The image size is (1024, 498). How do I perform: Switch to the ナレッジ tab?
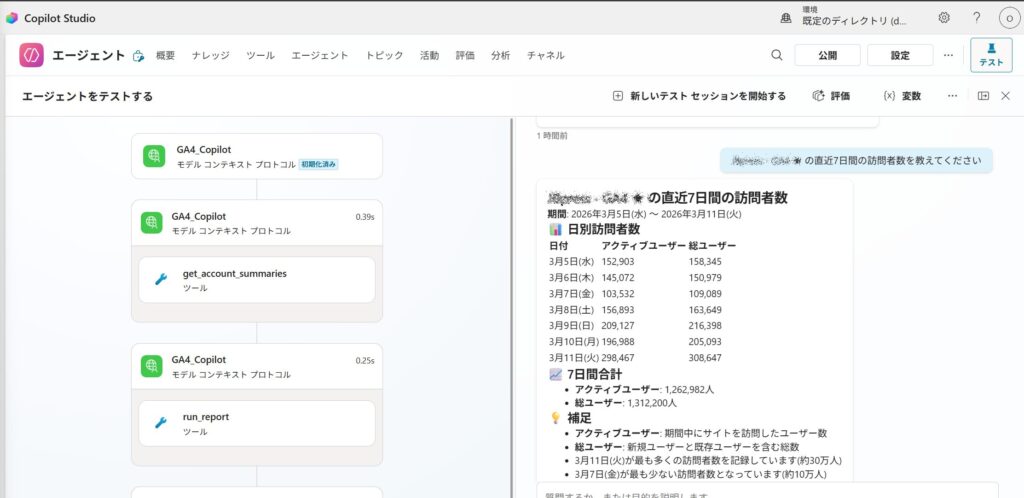click(210, 56)
